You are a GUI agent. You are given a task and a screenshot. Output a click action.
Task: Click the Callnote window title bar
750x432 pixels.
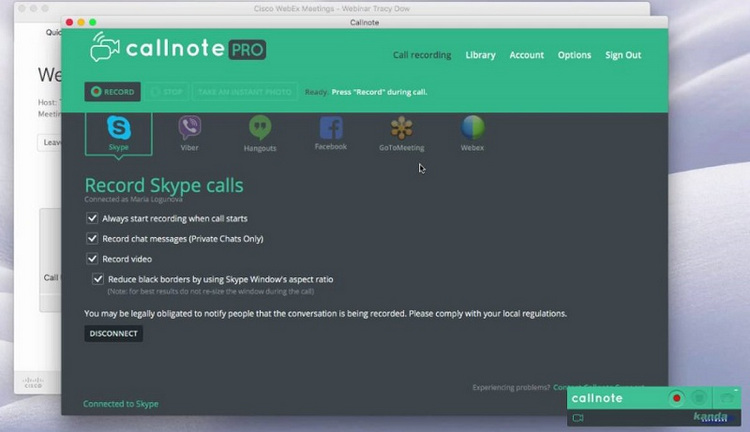pos(364,22)
